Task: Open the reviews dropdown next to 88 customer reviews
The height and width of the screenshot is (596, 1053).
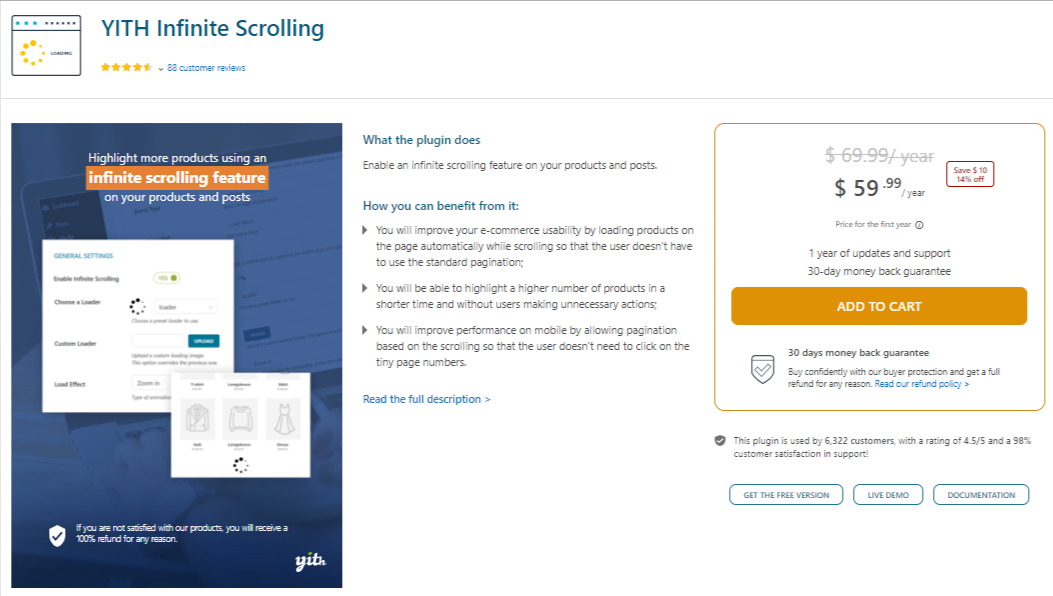Action: pyautogui.click(x=160, y=67)
